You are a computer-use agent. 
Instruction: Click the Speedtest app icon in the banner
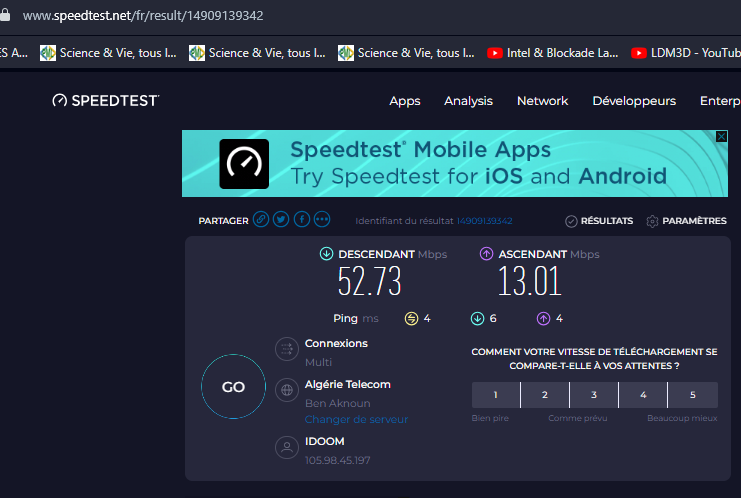point(244,164)
